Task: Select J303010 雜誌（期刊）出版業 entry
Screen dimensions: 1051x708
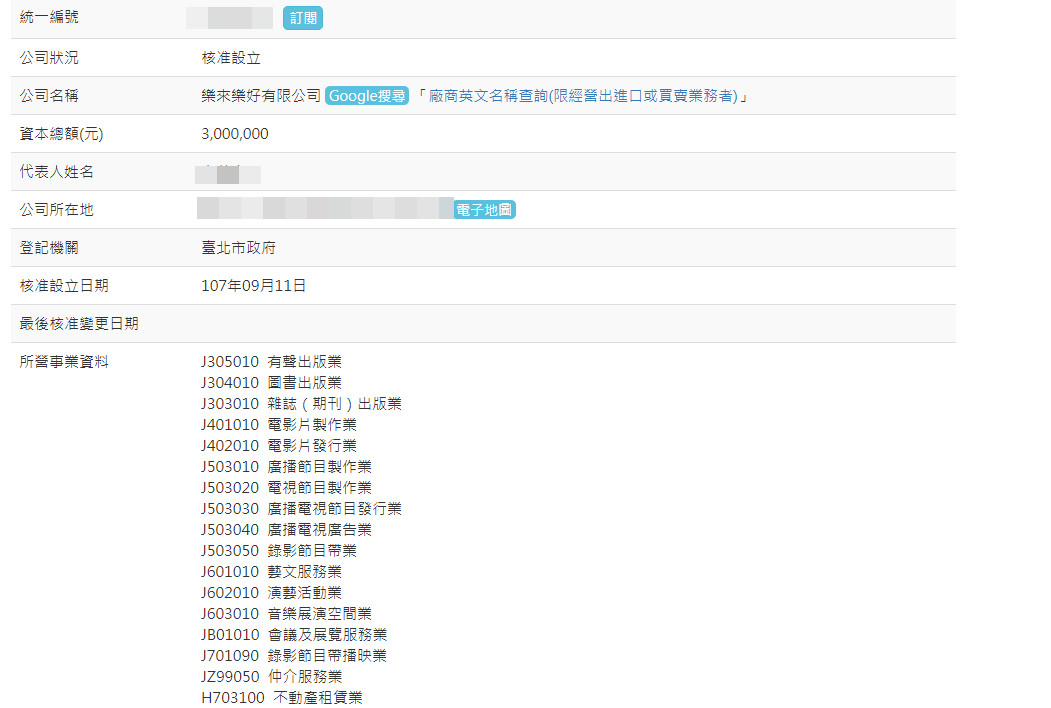Action: pos(301,404)
